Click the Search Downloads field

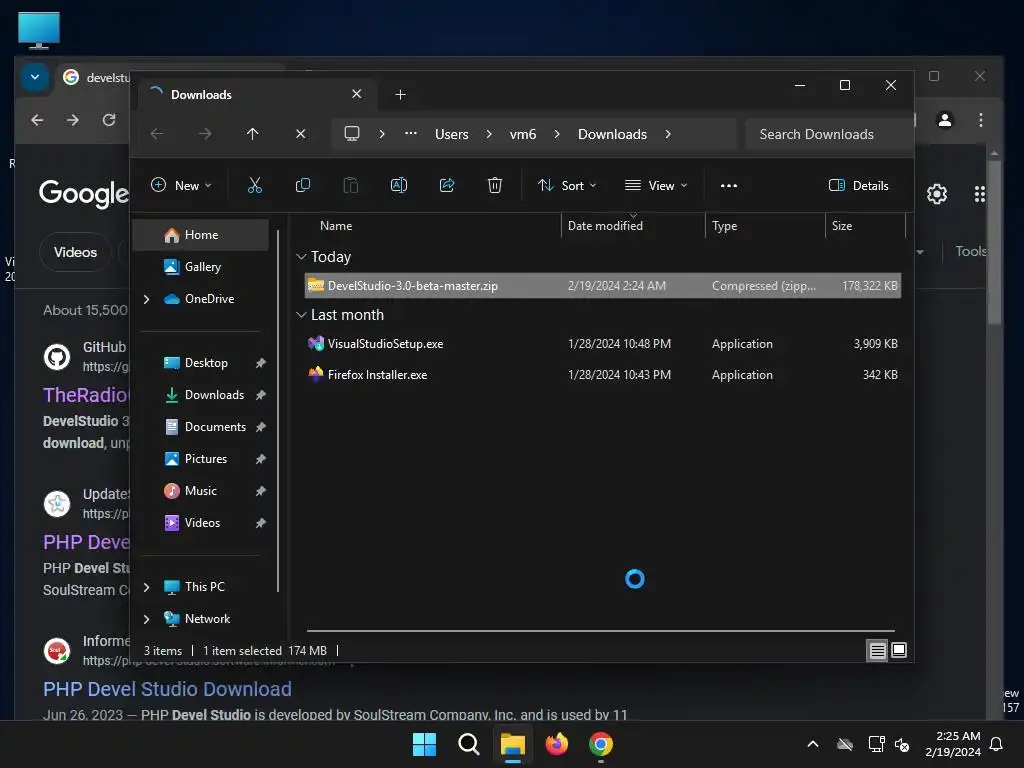click(x=828, y=134)
